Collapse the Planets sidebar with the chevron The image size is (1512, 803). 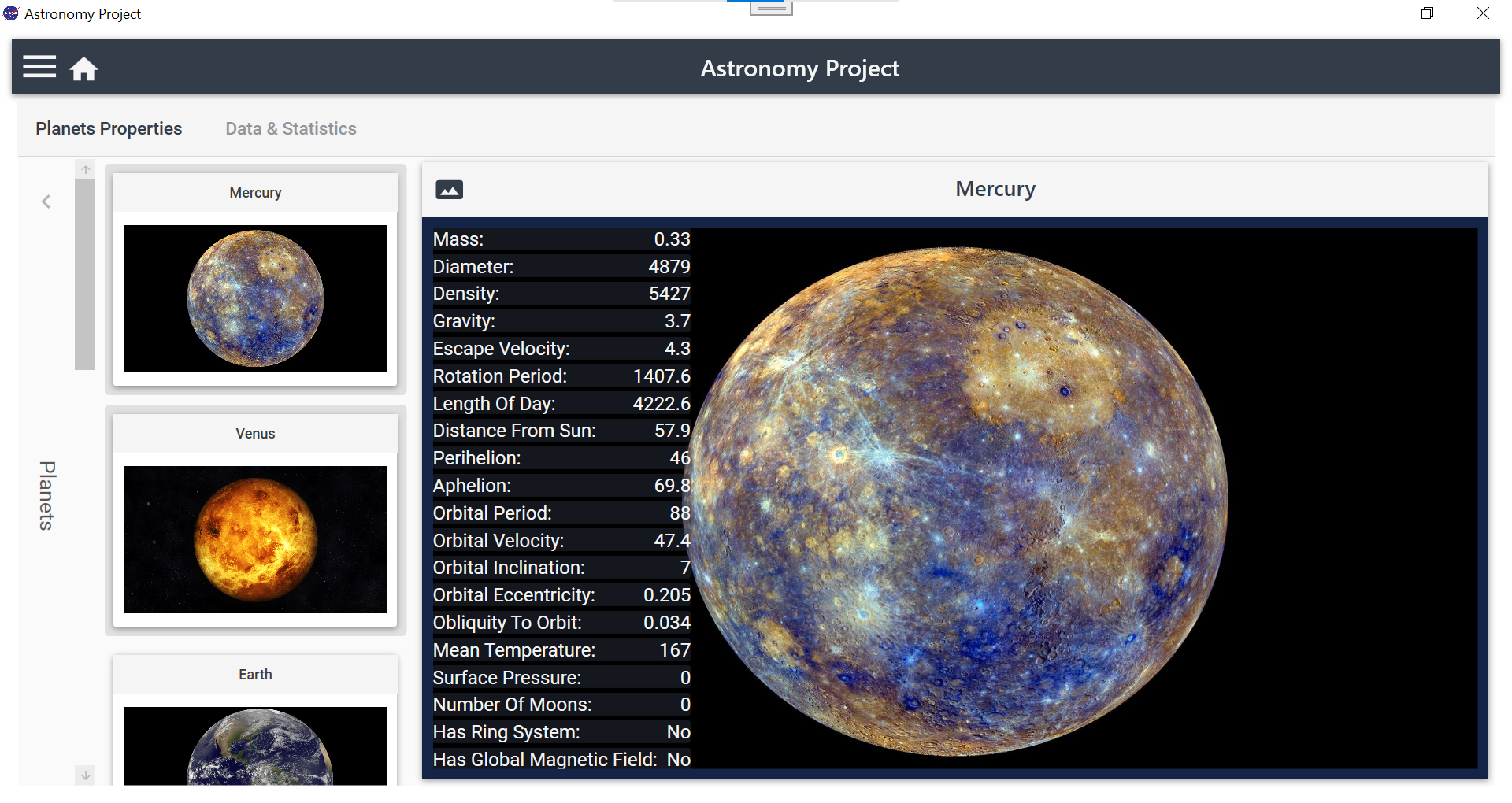46,202
